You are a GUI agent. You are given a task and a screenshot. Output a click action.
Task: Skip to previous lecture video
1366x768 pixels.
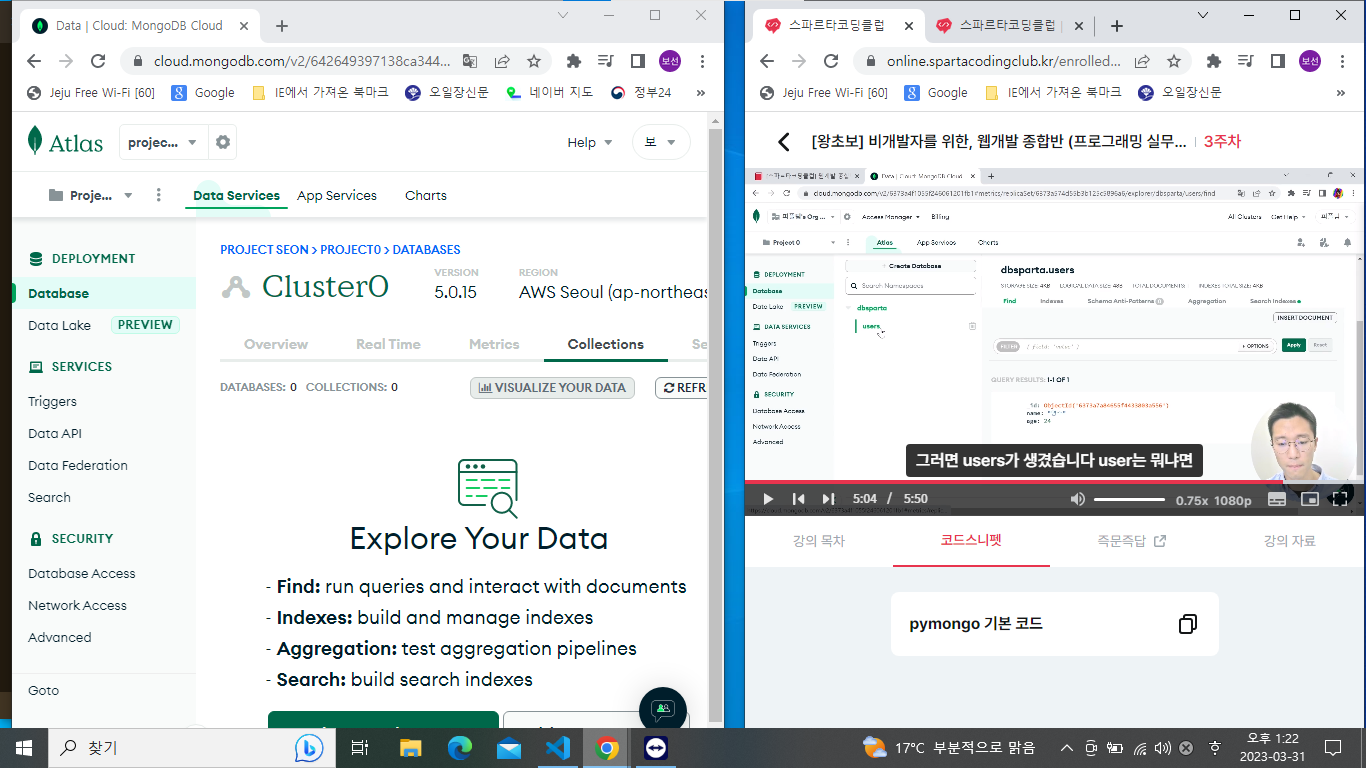[798, 498]
